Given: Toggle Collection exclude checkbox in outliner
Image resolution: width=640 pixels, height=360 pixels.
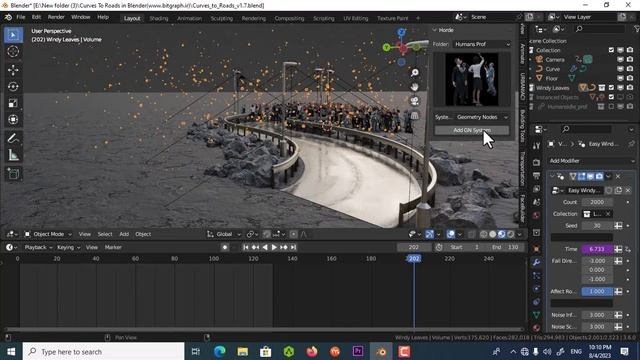Looking at the screenshot, I should (x=611, y=50).
